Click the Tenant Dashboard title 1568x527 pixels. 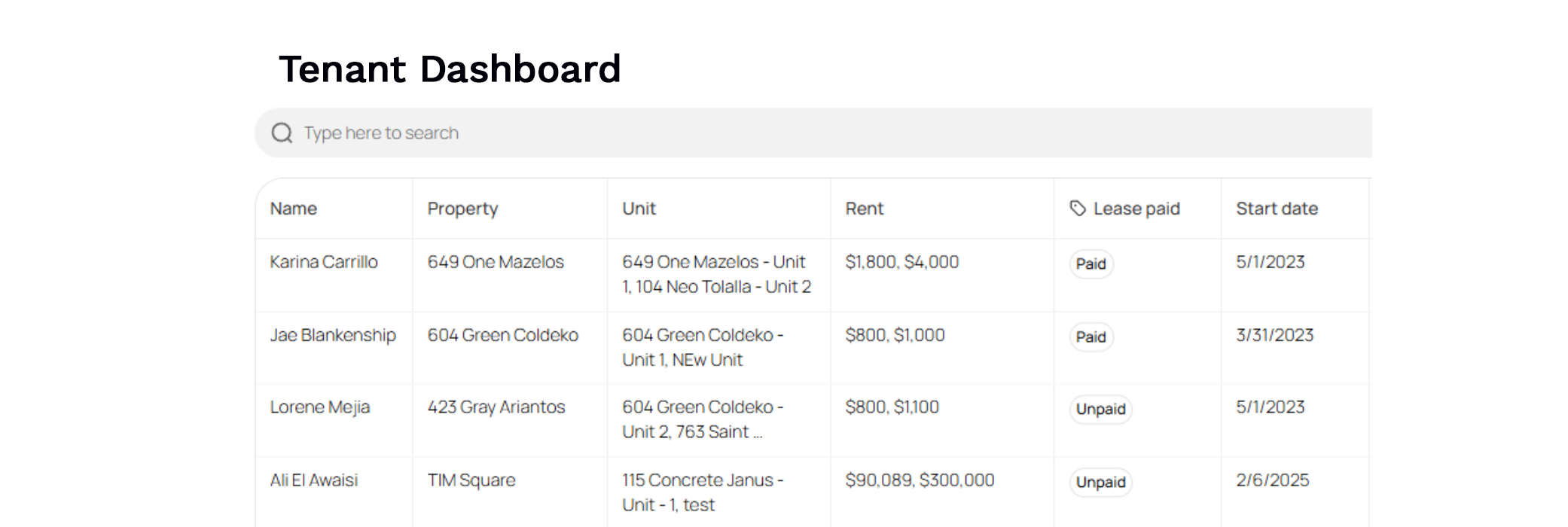coord(450,69)
